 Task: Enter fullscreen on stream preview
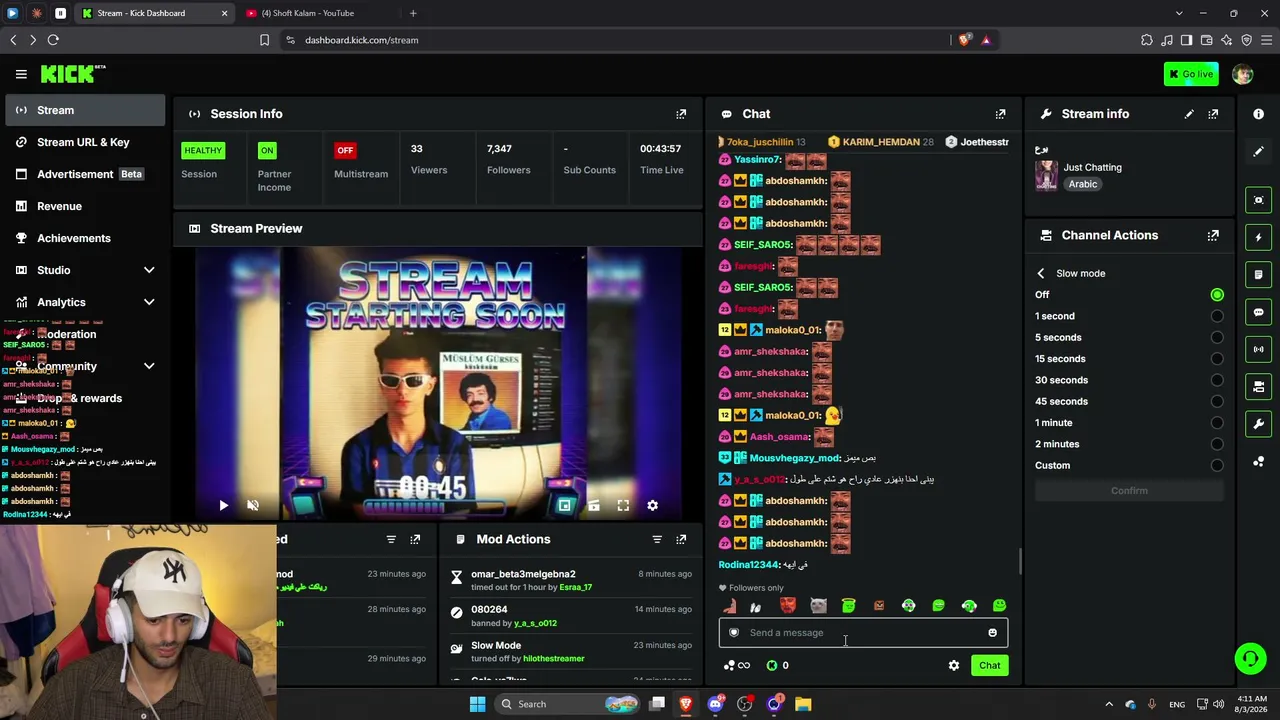[623, 506]
